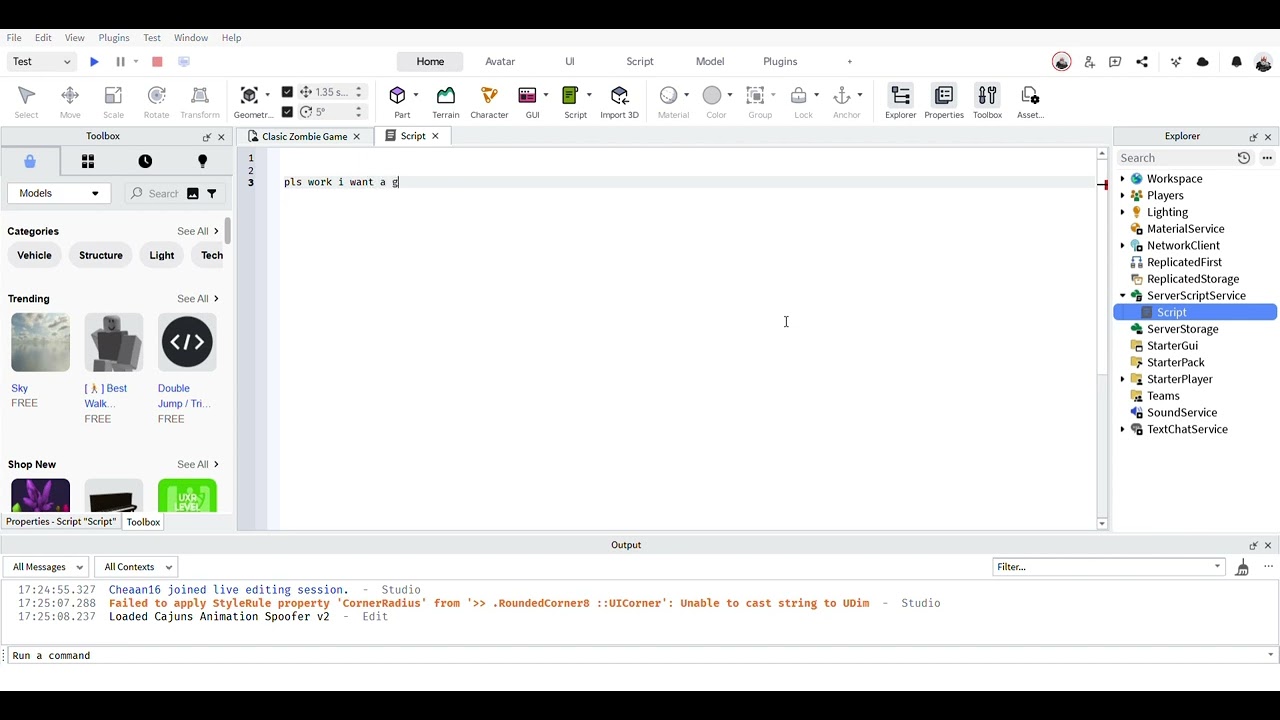Open the All Contexts dropdown
Image resolution: width=1280 pixels, height=720 pixels.
coord(137,567)
